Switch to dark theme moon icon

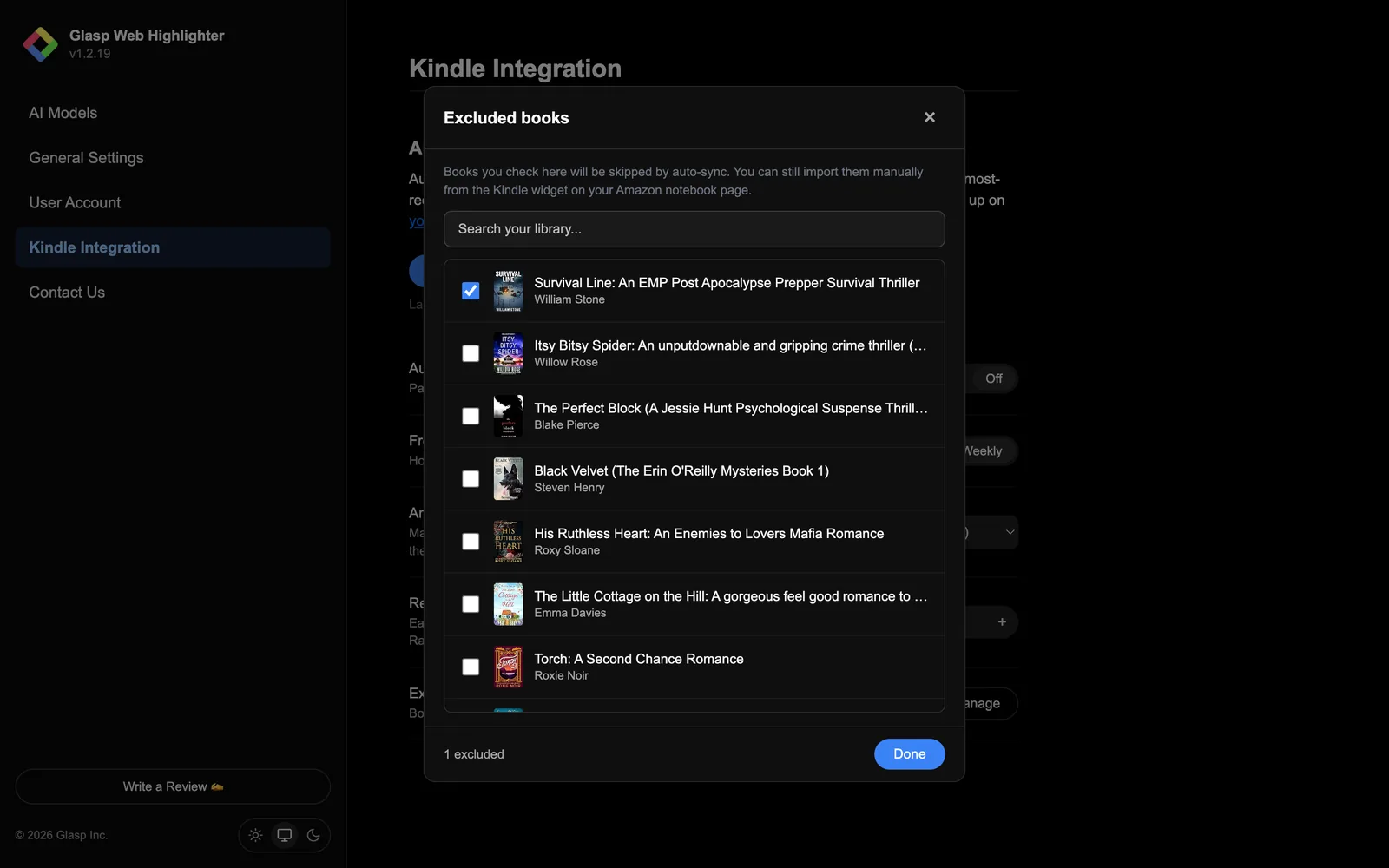tap(313, 835)
